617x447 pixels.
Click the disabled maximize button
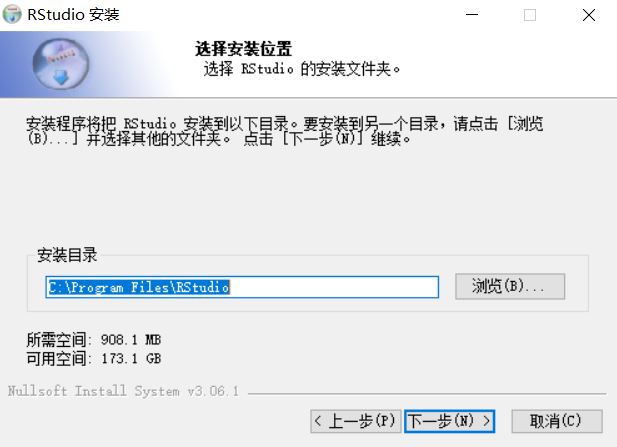(530, 15)
